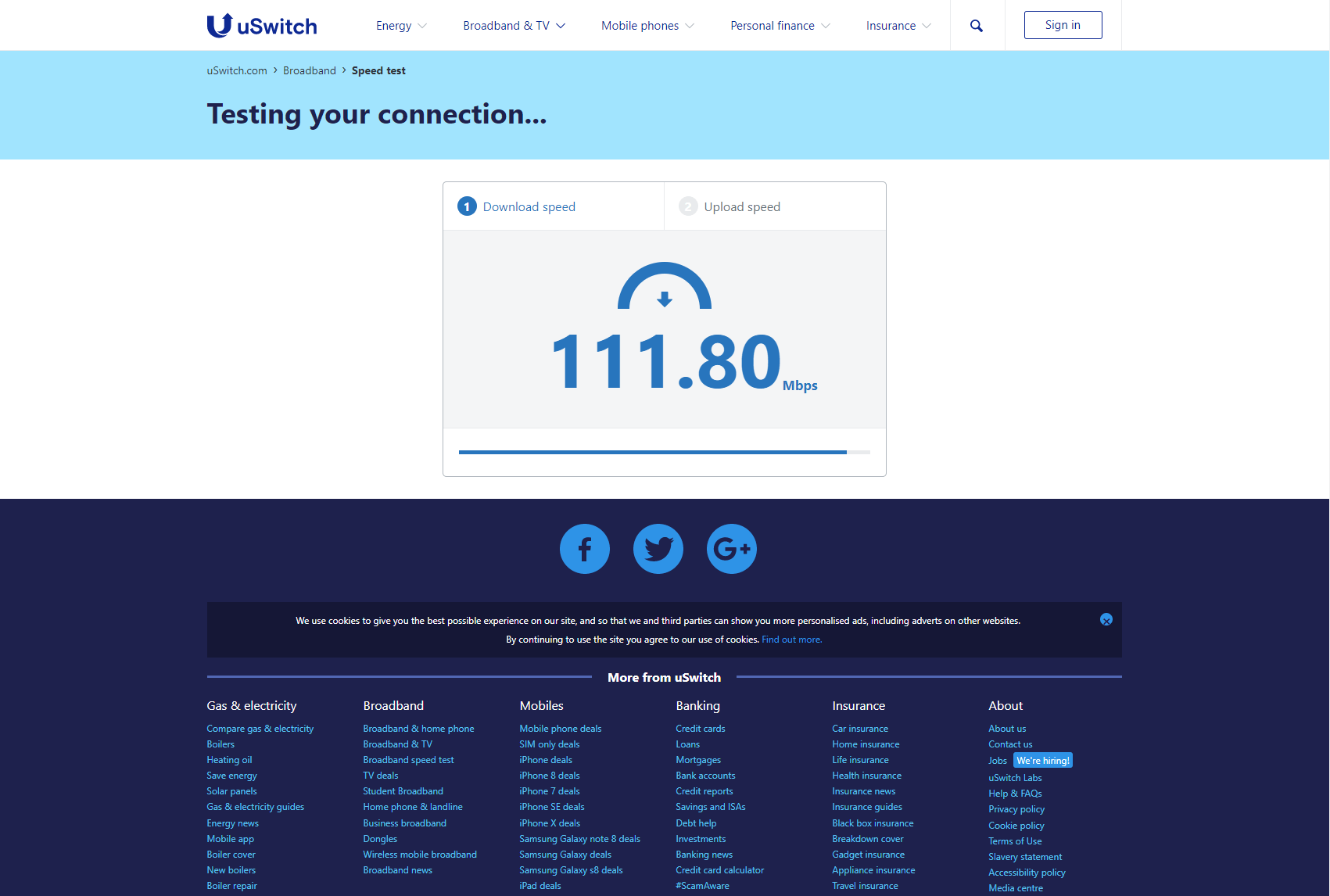Open Home insurance link

[866, 744]
